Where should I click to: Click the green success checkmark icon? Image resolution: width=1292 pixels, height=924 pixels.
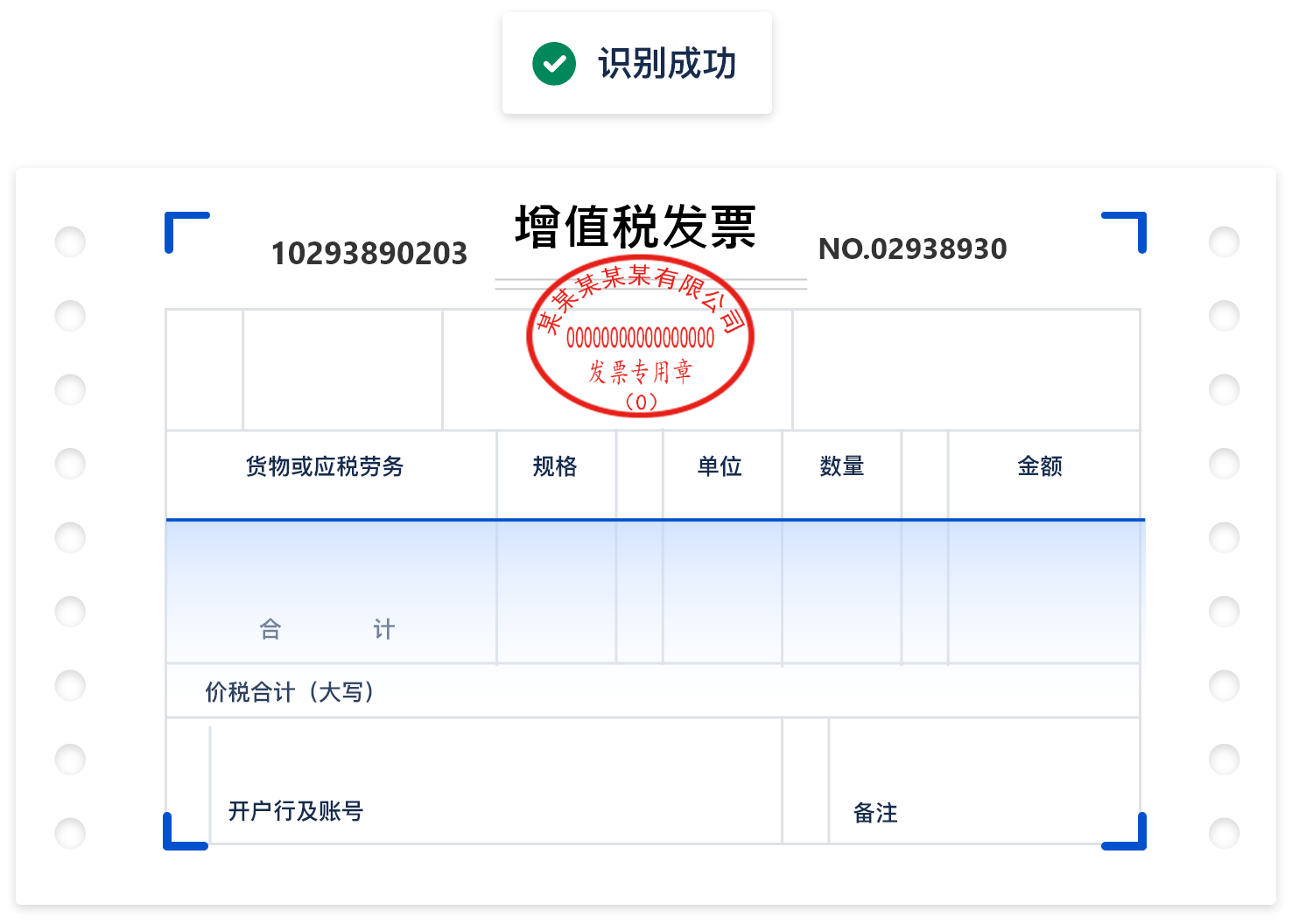pyautogui.click(x=554, y=64)
